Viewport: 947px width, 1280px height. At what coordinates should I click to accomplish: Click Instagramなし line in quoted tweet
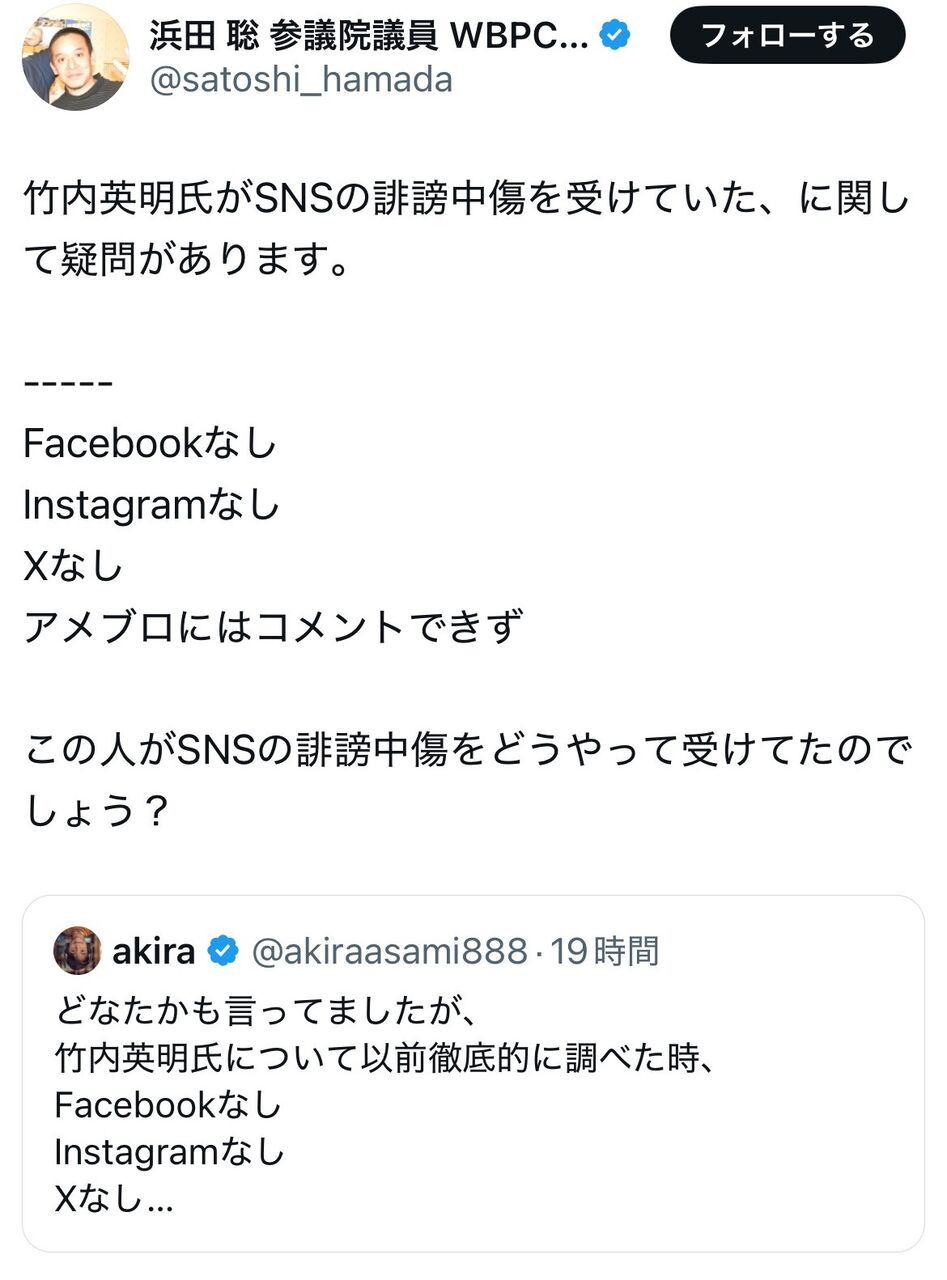(169, 1152)
